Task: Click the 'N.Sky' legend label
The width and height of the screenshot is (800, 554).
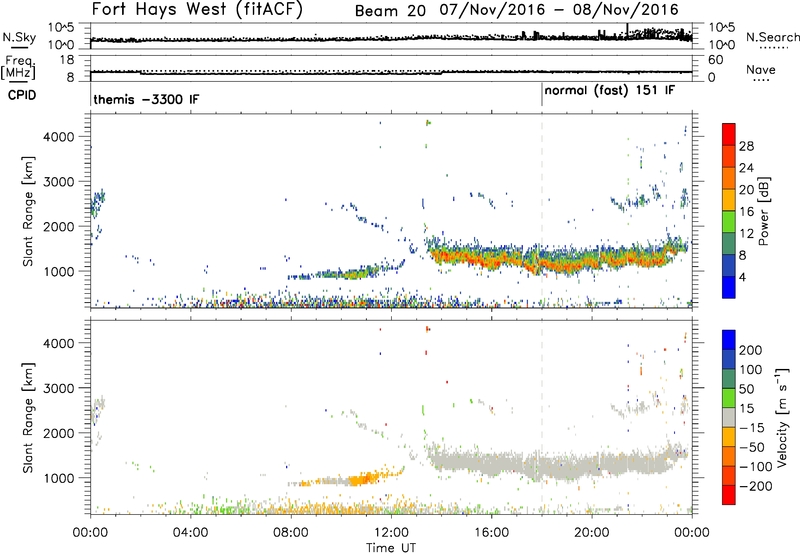Action: click(19, 37)
